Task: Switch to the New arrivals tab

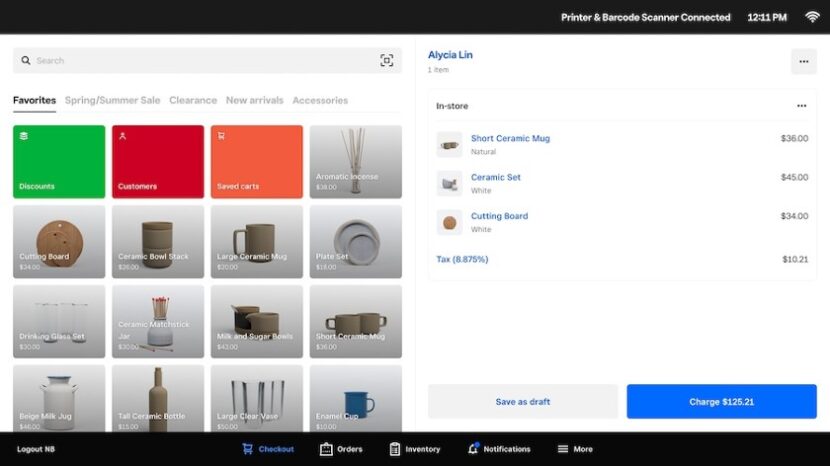Action: click(x=254, y=100)
